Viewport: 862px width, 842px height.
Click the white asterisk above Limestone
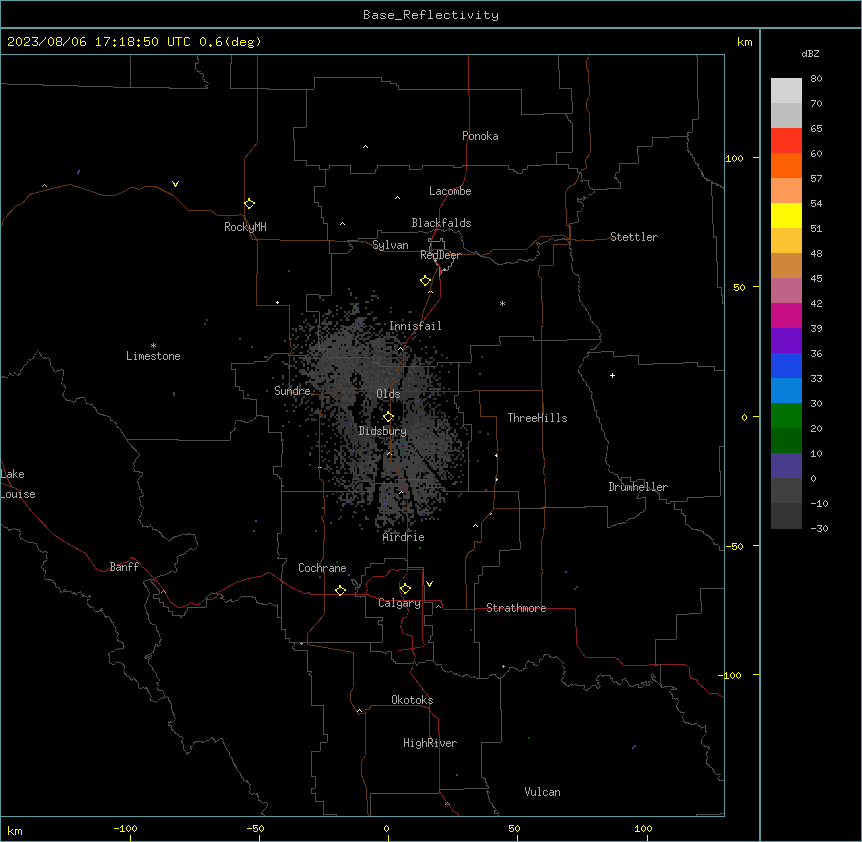coord(153,346)
